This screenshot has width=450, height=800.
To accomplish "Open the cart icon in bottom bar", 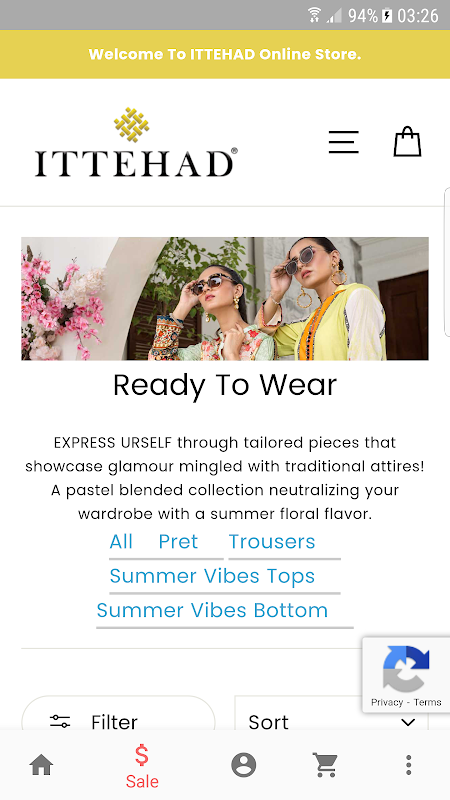I will pyautogui.click(x=325, y=765).
